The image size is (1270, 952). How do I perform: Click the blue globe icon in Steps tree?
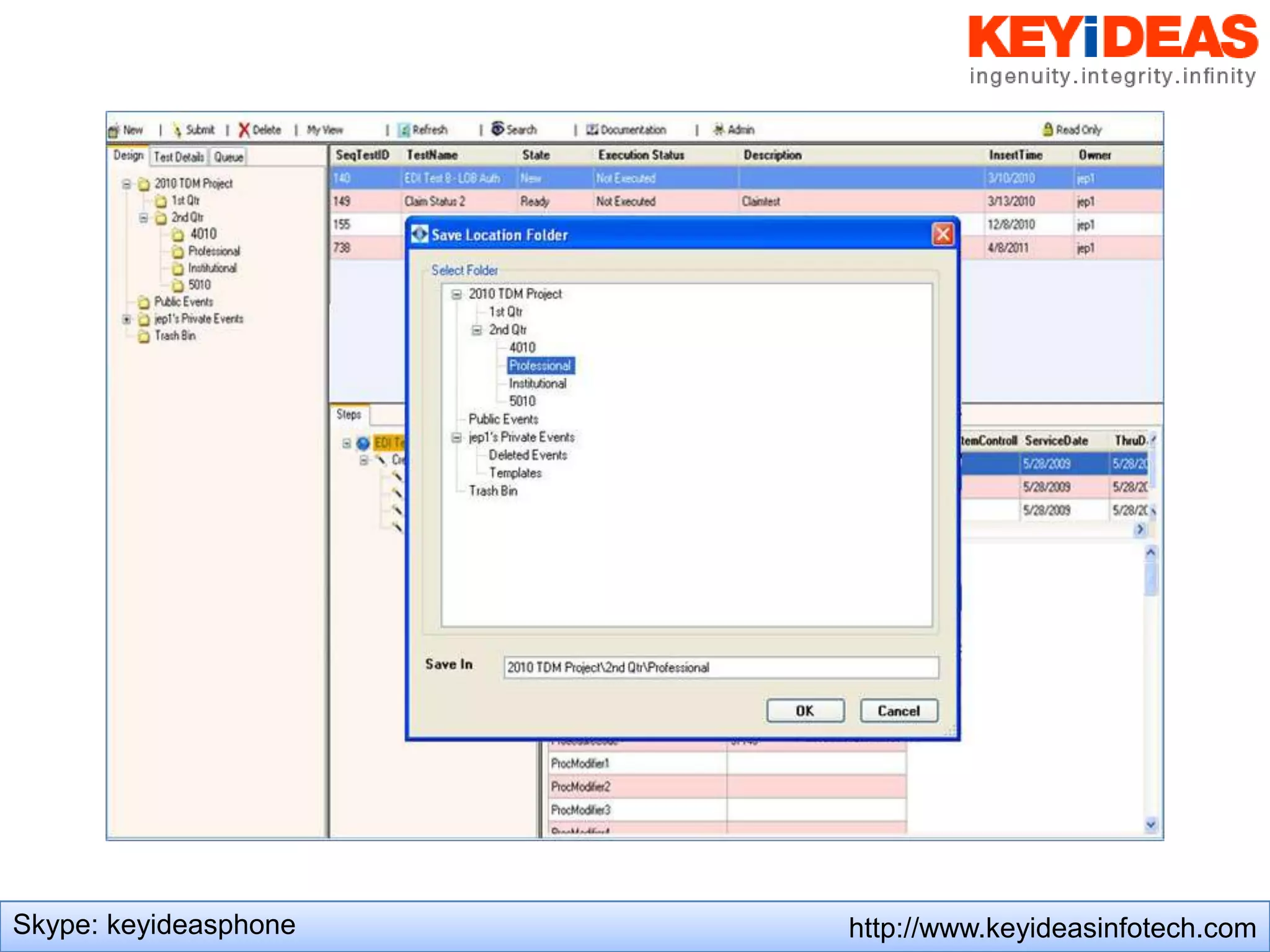[x=363, y=443]
